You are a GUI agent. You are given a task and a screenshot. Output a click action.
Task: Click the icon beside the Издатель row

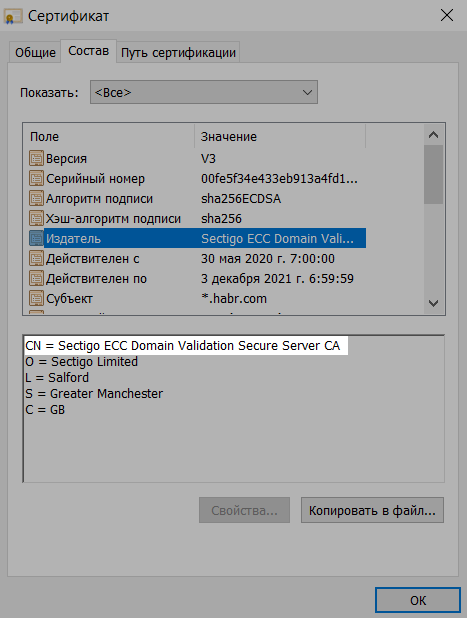[x=36, y=238]
